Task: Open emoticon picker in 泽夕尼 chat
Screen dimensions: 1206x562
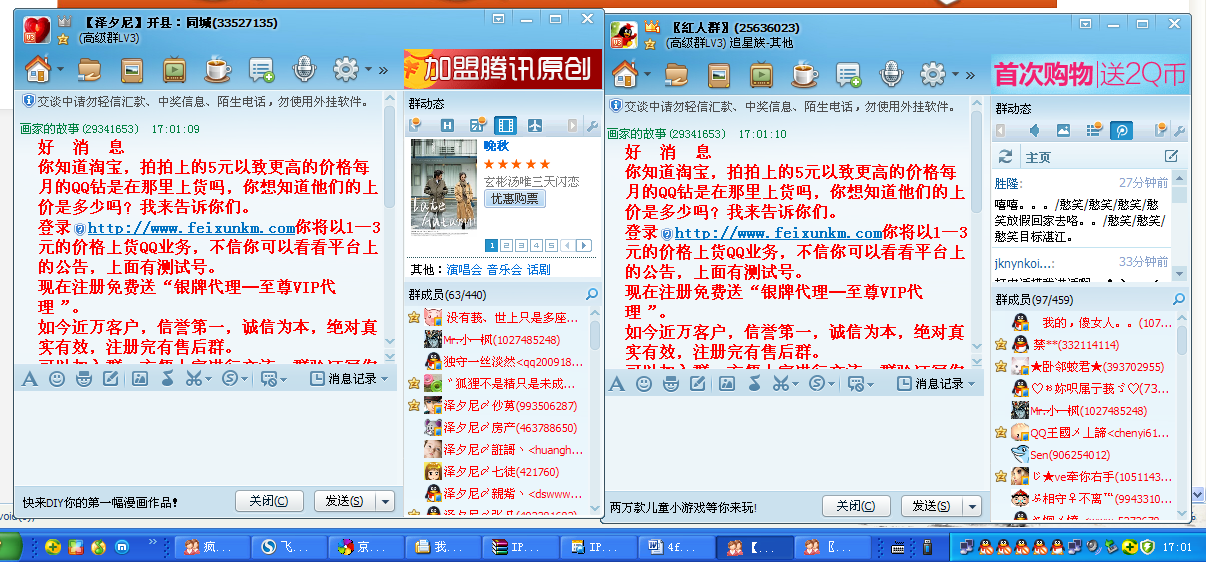Action: (57, 379)
